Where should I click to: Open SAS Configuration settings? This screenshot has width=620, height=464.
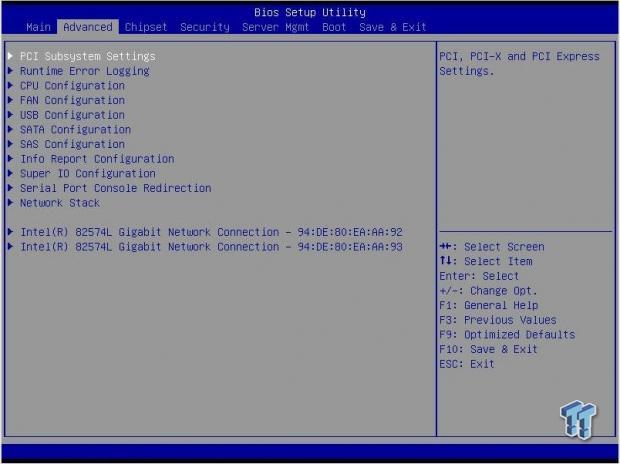click(72, 144)
